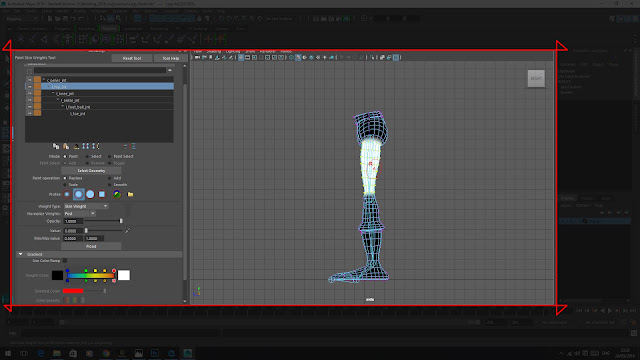Choose the Smooth paint operation
The image size is (640, 360).
tap(110, 185)
